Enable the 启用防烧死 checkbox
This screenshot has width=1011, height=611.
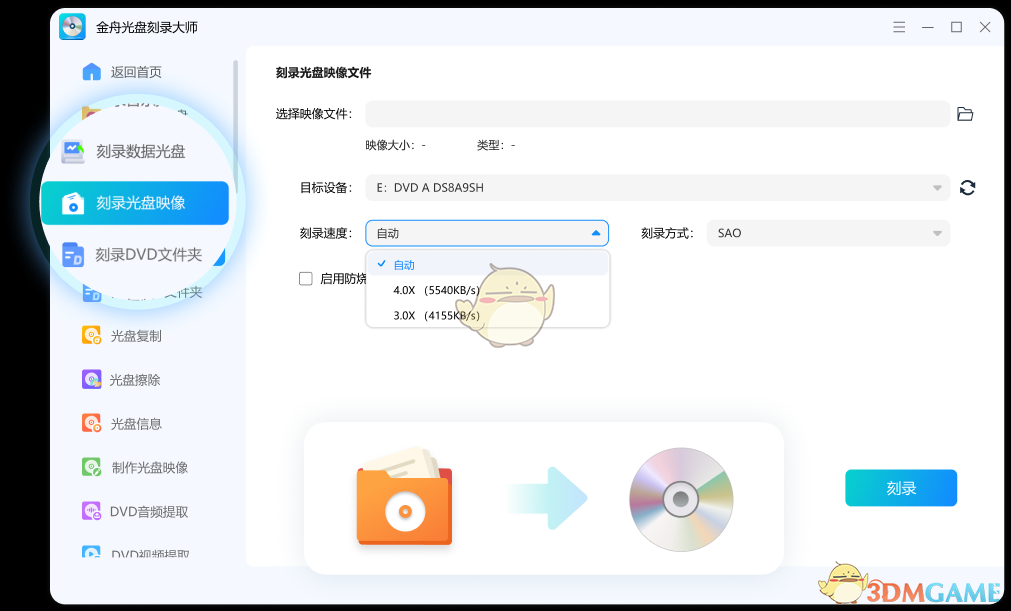pos(306,278)
